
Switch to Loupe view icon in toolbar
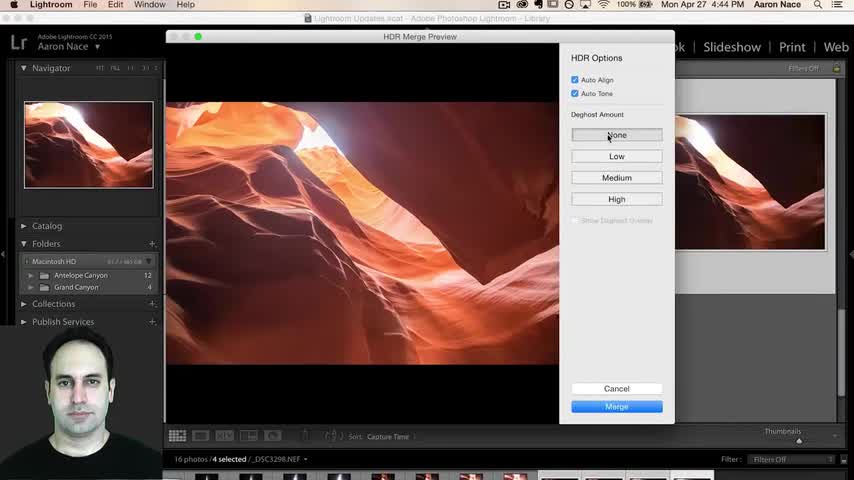tap(200, 436)
